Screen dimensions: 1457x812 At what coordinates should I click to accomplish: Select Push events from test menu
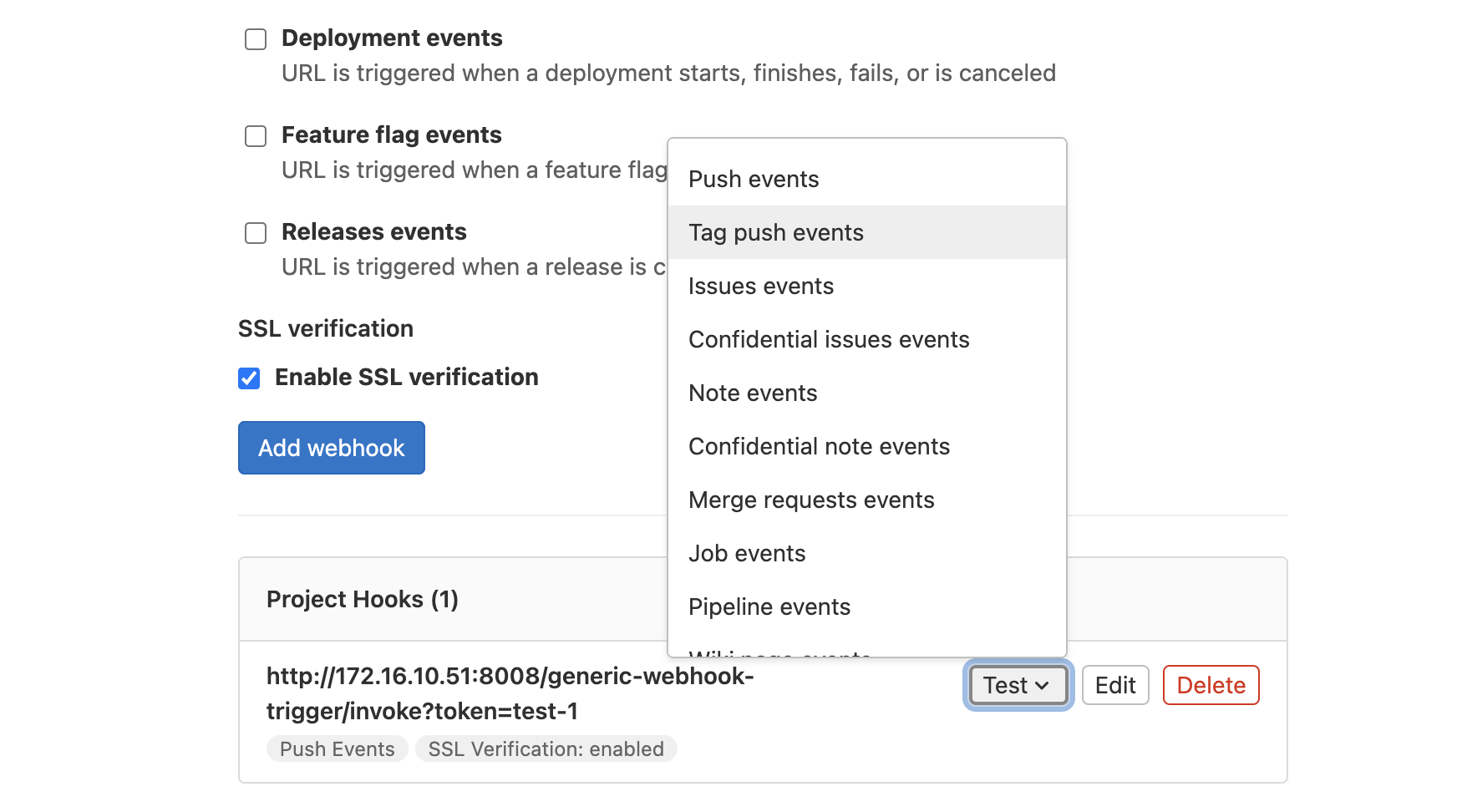click(754, 180)
